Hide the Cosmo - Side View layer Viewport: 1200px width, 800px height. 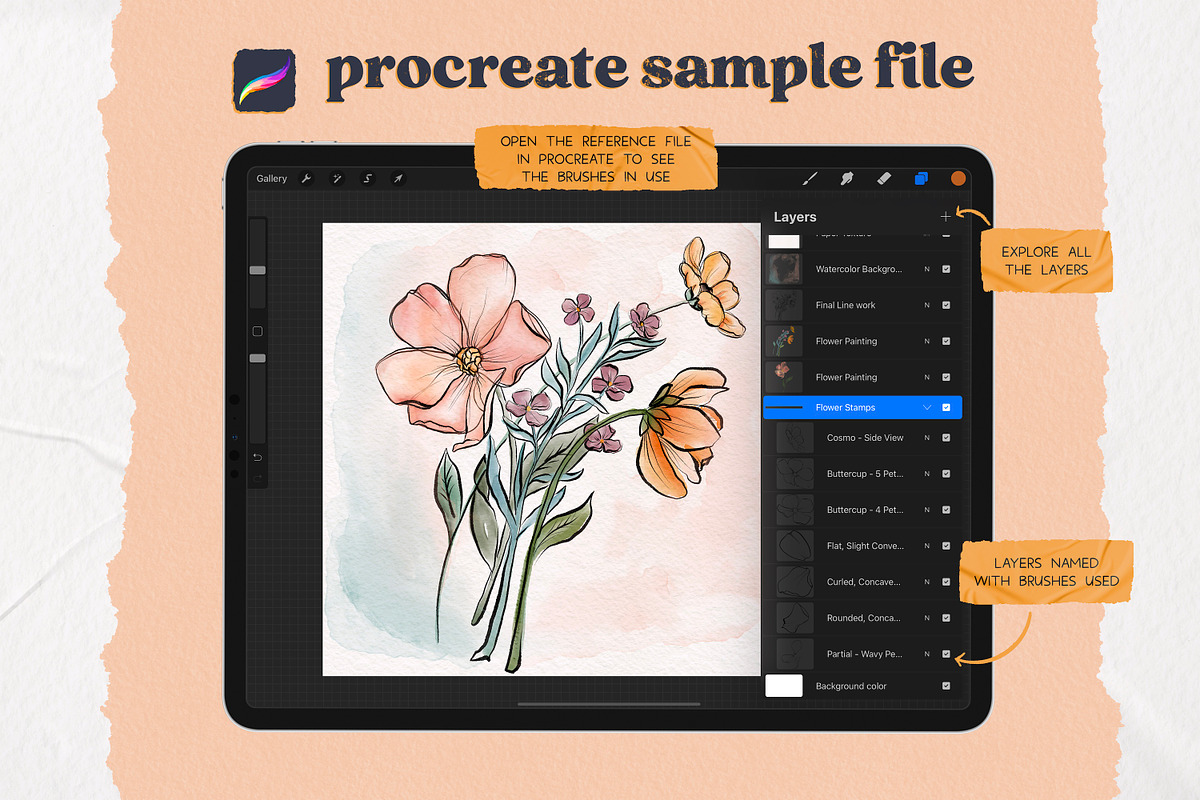click(946, 438)
